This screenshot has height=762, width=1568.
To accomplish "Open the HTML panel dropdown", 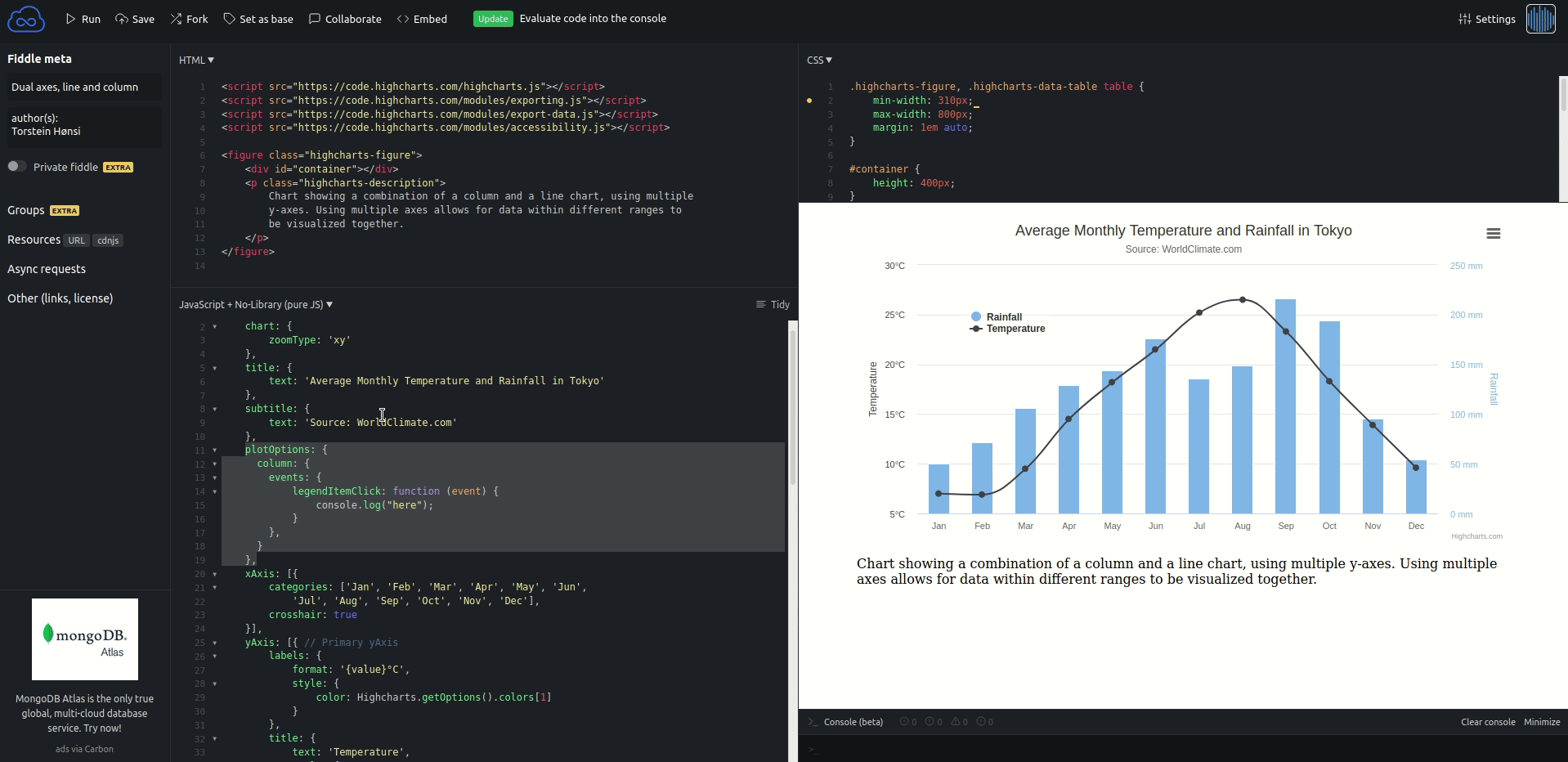I will pyautogui.click(x=196, y=60).
